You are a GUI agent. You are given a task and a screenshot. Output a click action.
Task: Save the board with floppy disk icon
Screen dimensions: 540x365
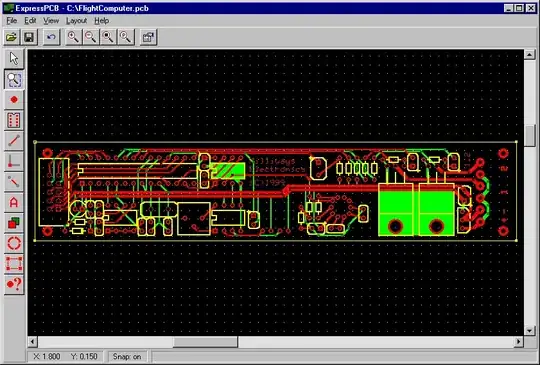(x=29, y=37)
